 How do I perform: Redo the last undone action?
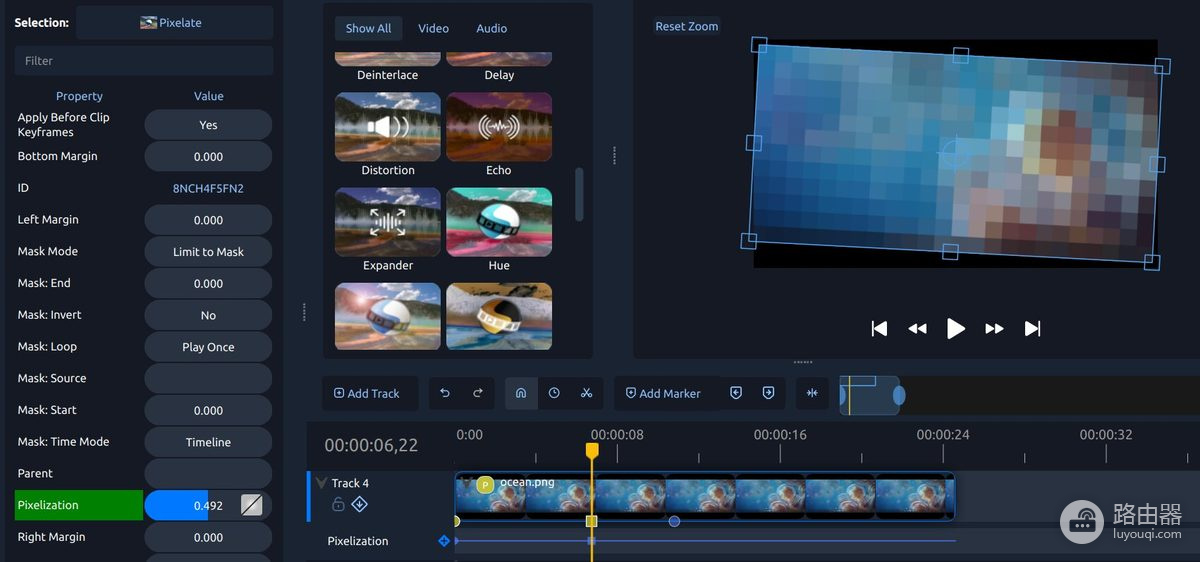[x=478, y=393]
